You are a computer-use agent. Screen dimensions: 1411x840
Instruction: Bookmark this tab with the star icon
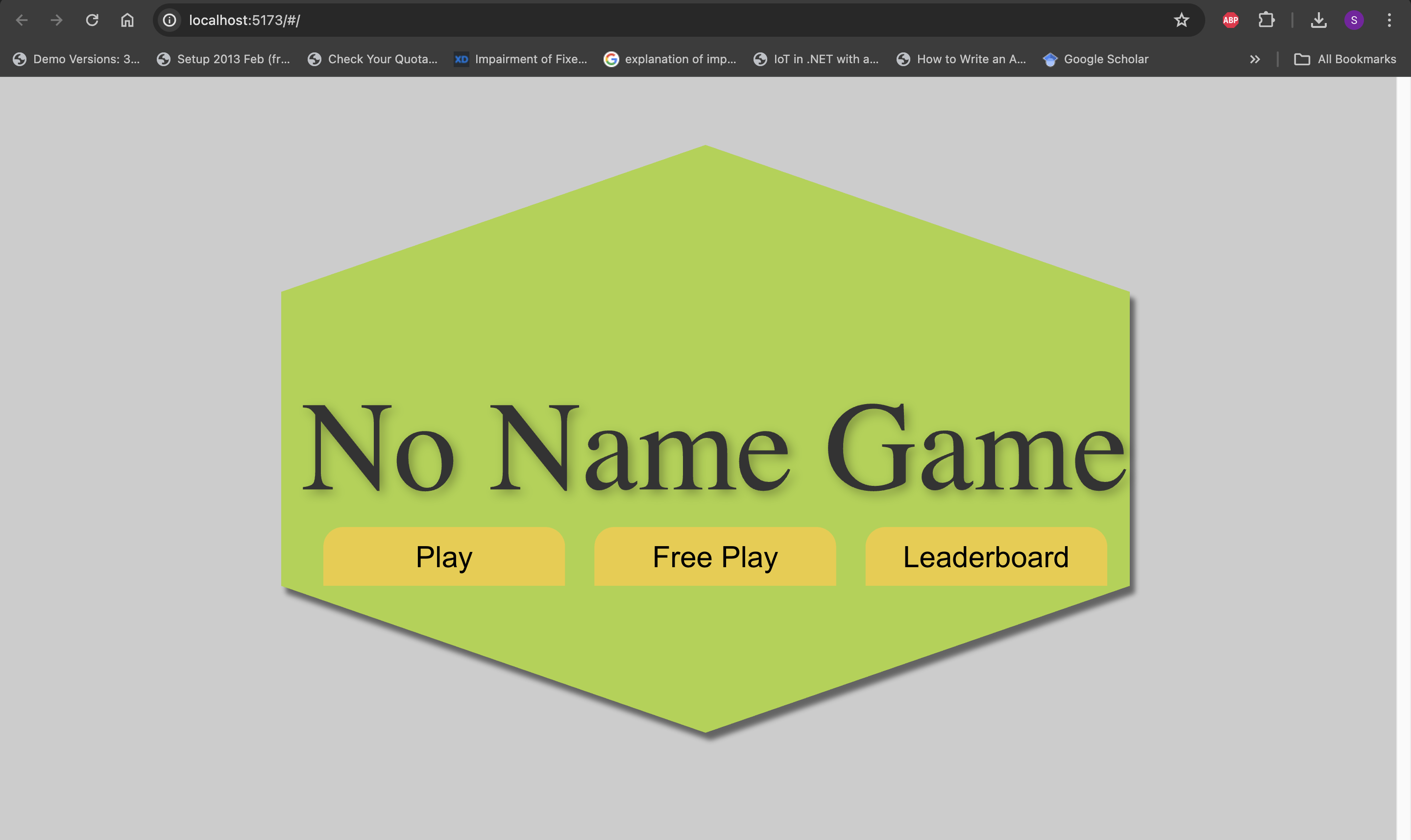pyautogui.click(x=1181, y=21)
